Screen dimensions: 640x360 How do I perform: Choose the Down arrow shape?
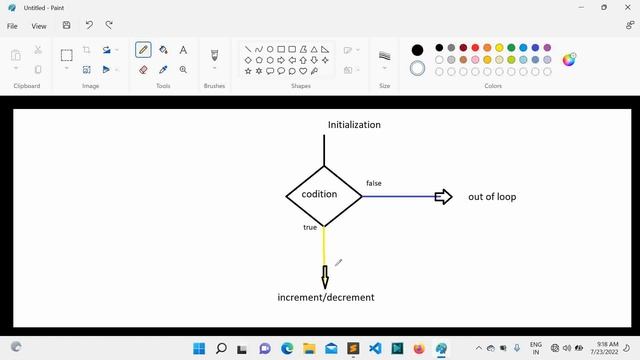pos(314,60)
